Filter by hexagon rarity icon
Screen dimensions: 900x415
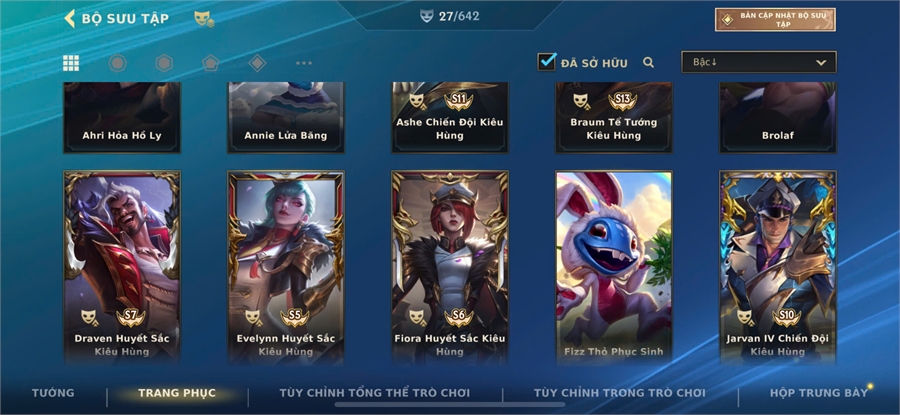click(x=164, y=63)
